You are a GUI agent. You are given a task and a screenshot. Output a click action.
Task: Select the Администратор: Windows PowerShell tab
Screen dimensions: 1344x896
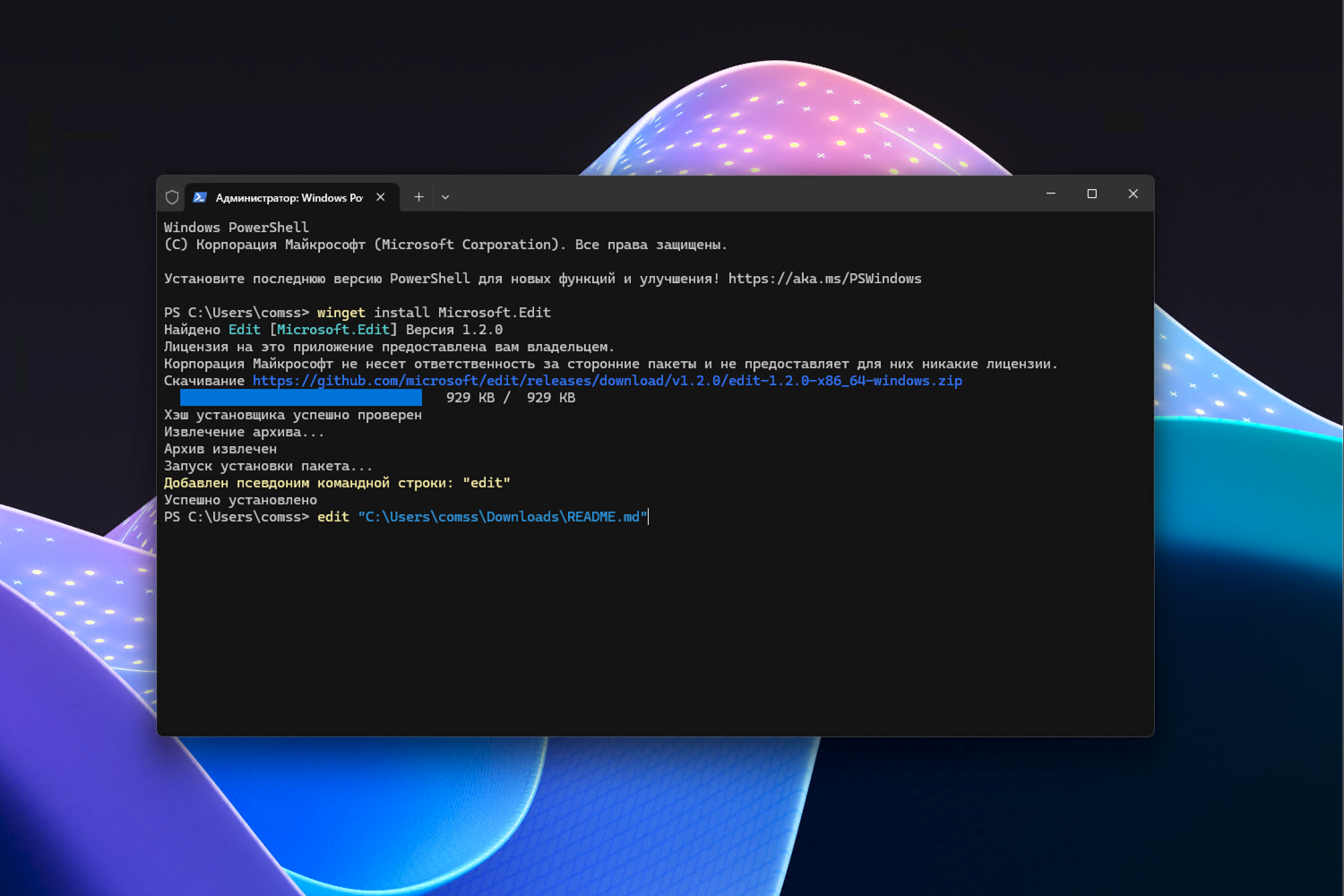pos(292,197)
